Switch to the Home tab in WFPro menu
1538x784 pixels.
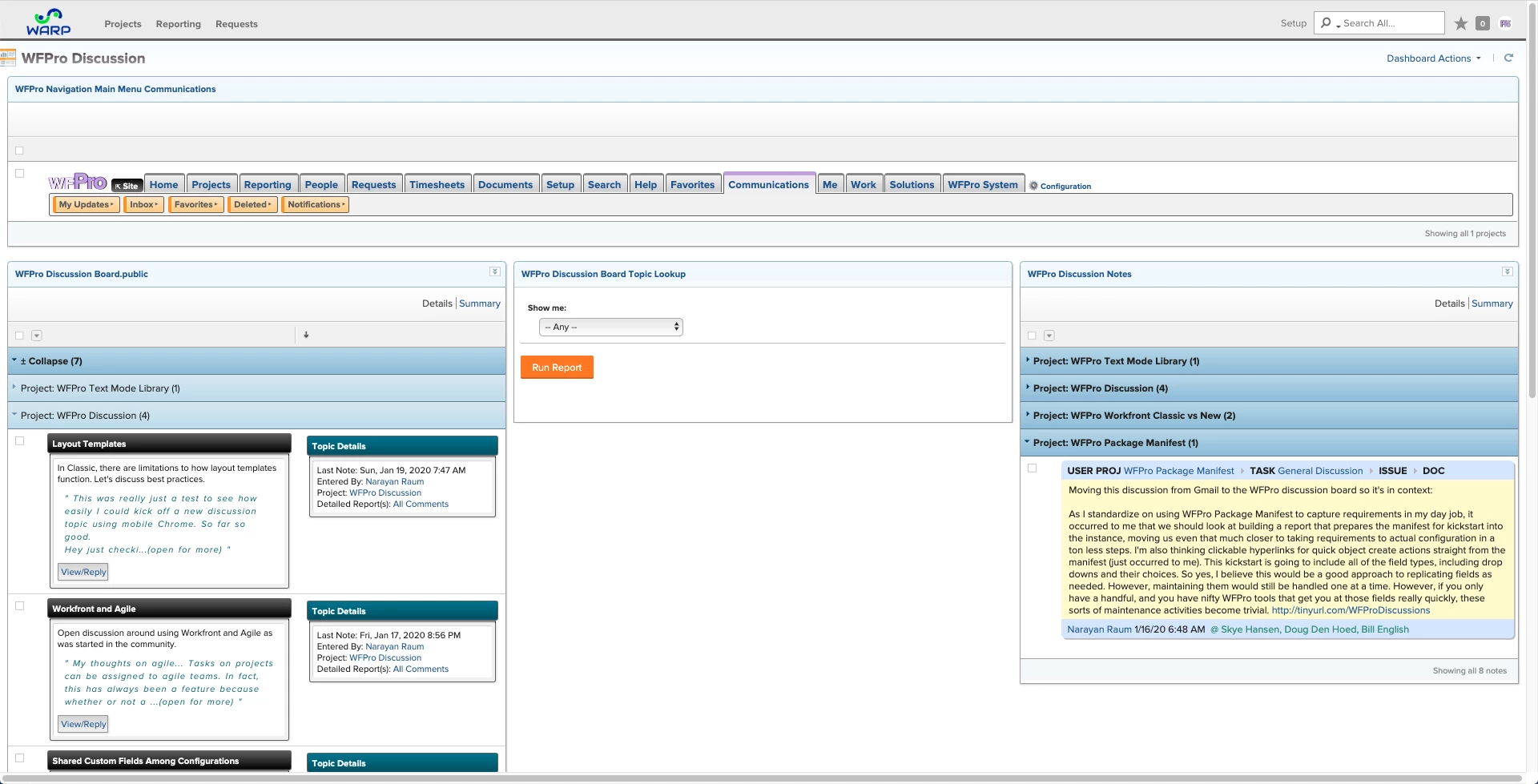coord(164,184)
